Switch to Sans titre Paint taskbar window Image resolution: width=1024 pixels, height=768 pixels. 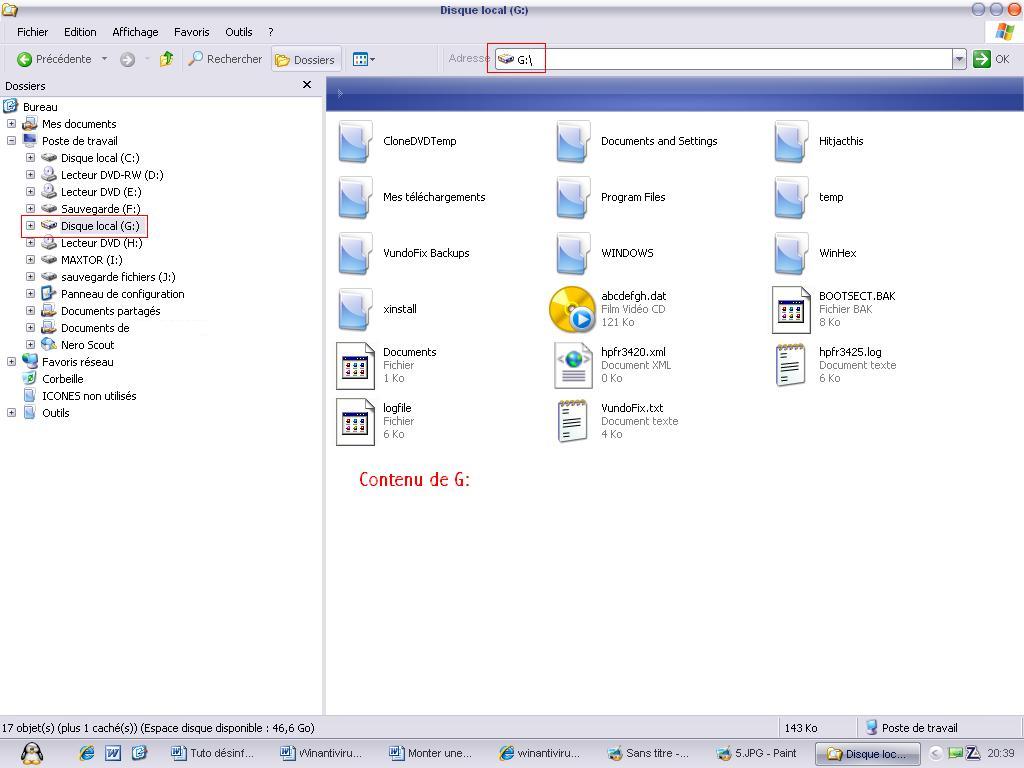648,754
